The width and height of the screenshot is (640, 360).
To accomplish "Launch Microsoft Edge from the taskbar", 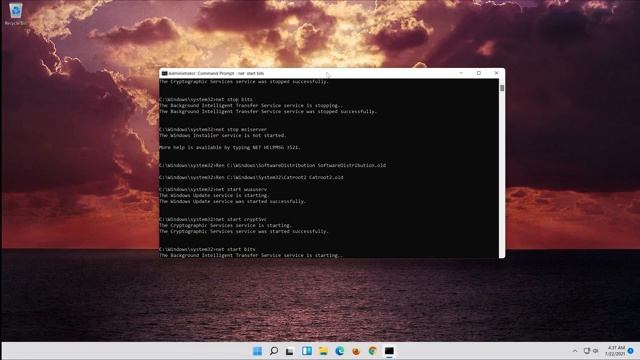I will pyautogui.click(x=340, y=351).
